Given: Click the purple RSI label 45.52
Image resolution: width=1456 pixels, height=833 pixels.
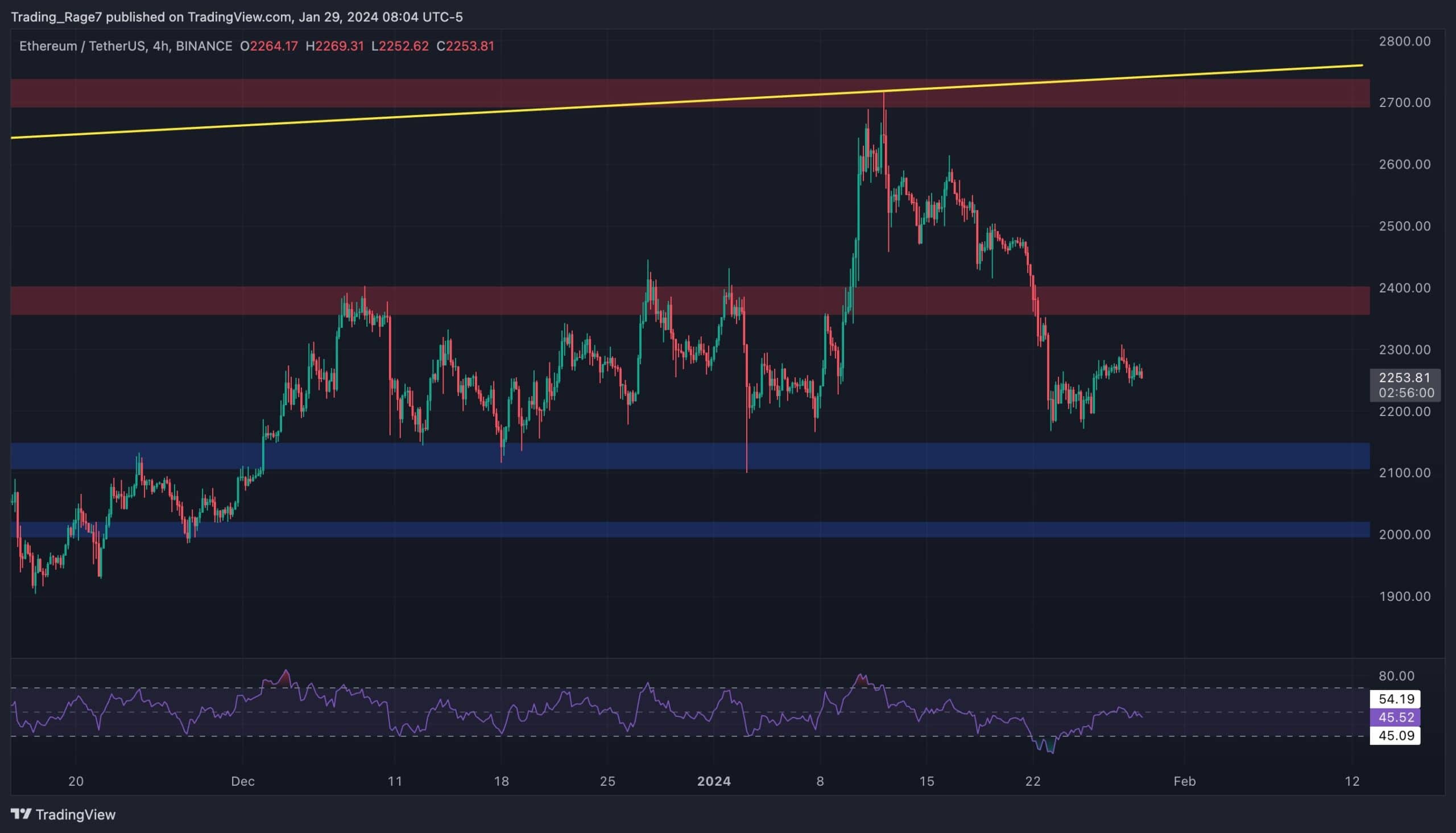Looking at the screenshot, I should point(1395,717).
